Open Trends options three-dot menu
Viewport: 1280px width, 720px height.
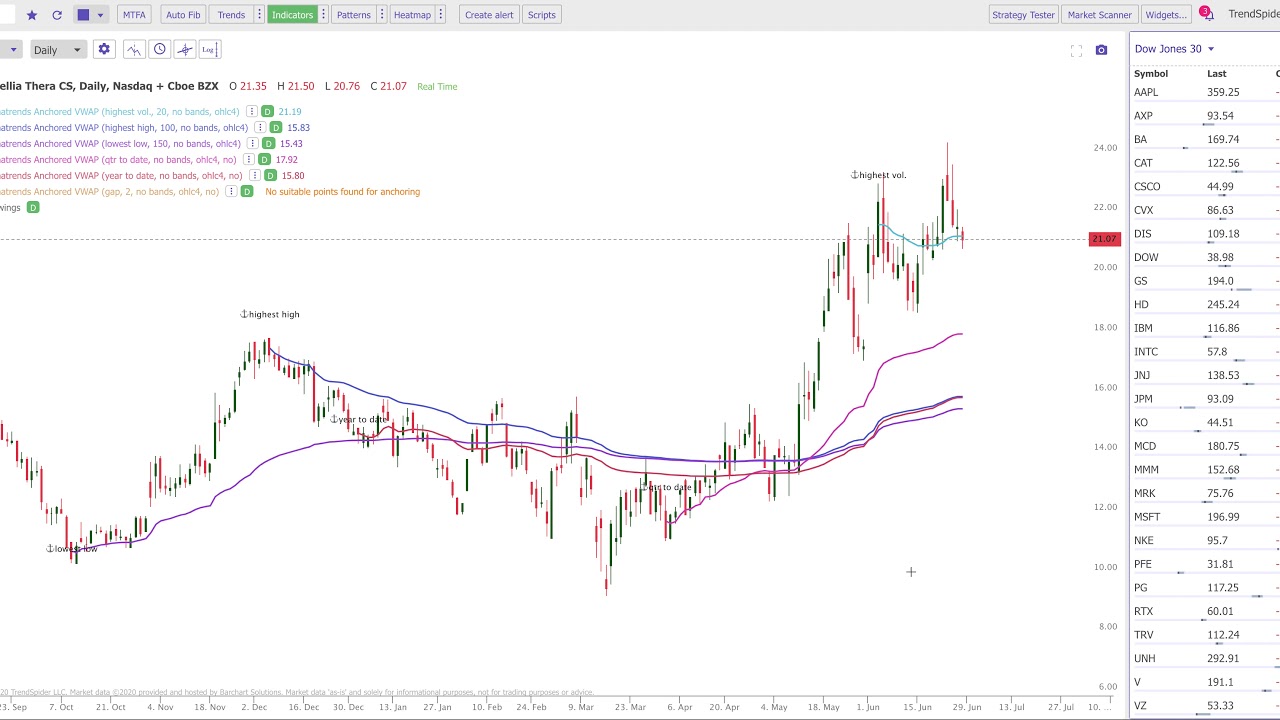point(259,15)
